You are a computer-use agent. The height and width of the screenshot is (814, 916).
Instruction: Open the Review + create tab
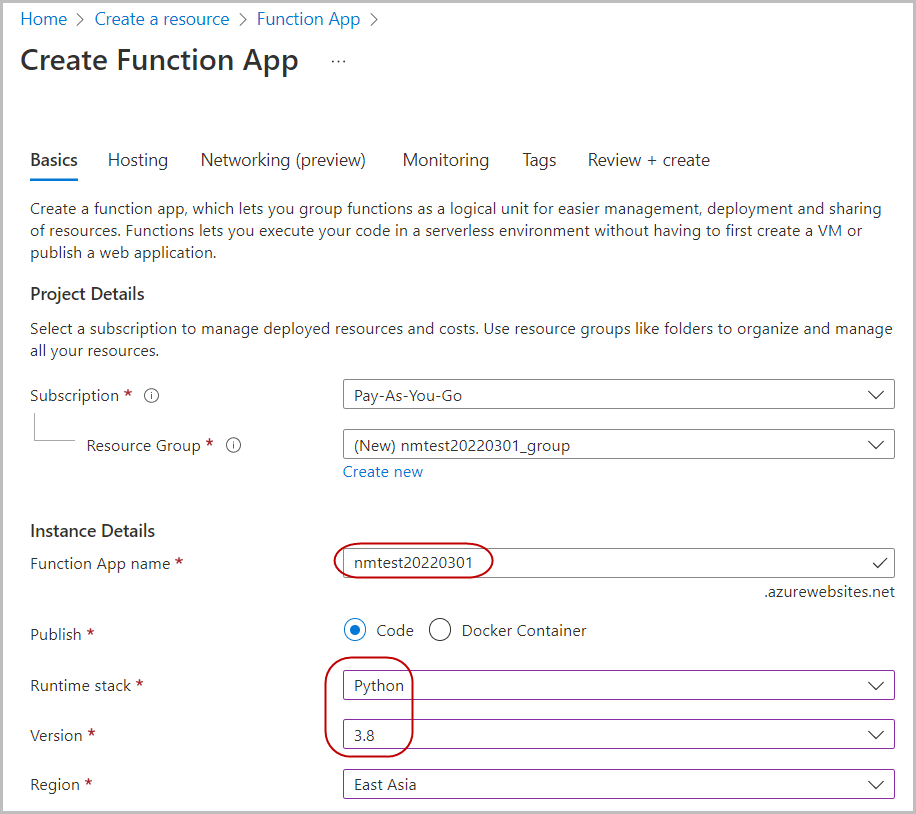pos(648,160)
